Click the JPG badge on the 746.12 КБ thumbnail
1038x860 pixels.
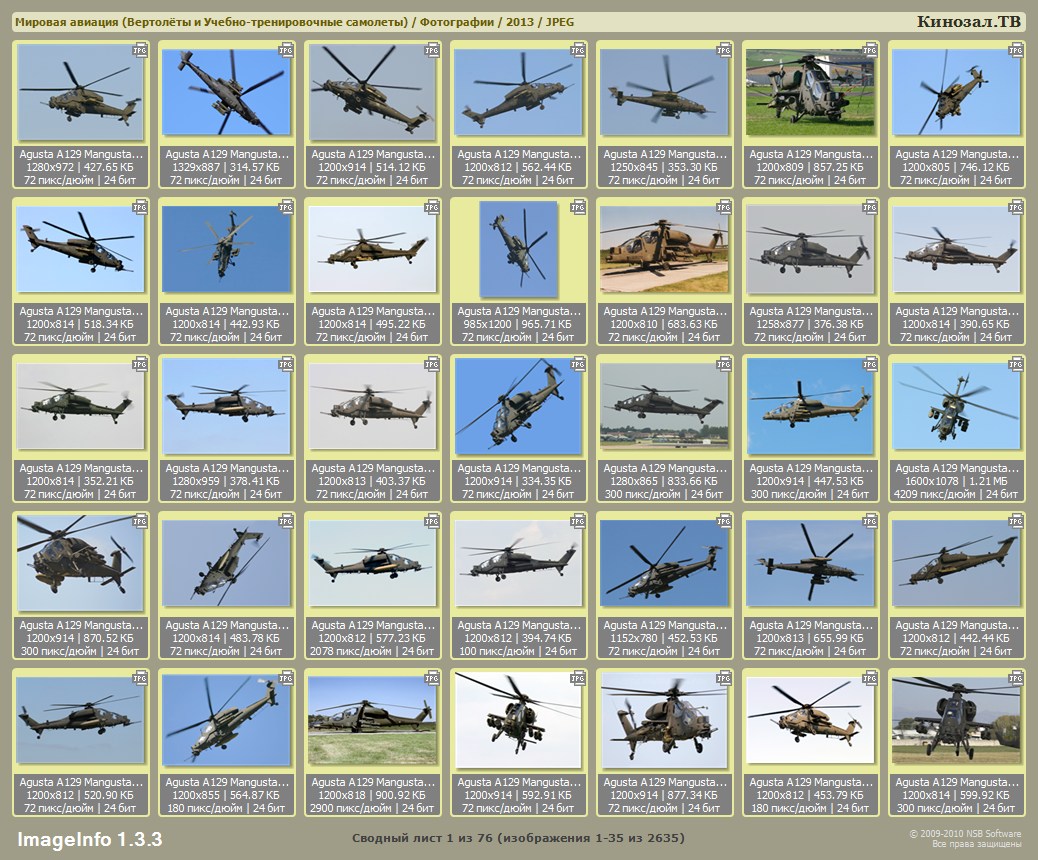click(x=1016, y=50)
